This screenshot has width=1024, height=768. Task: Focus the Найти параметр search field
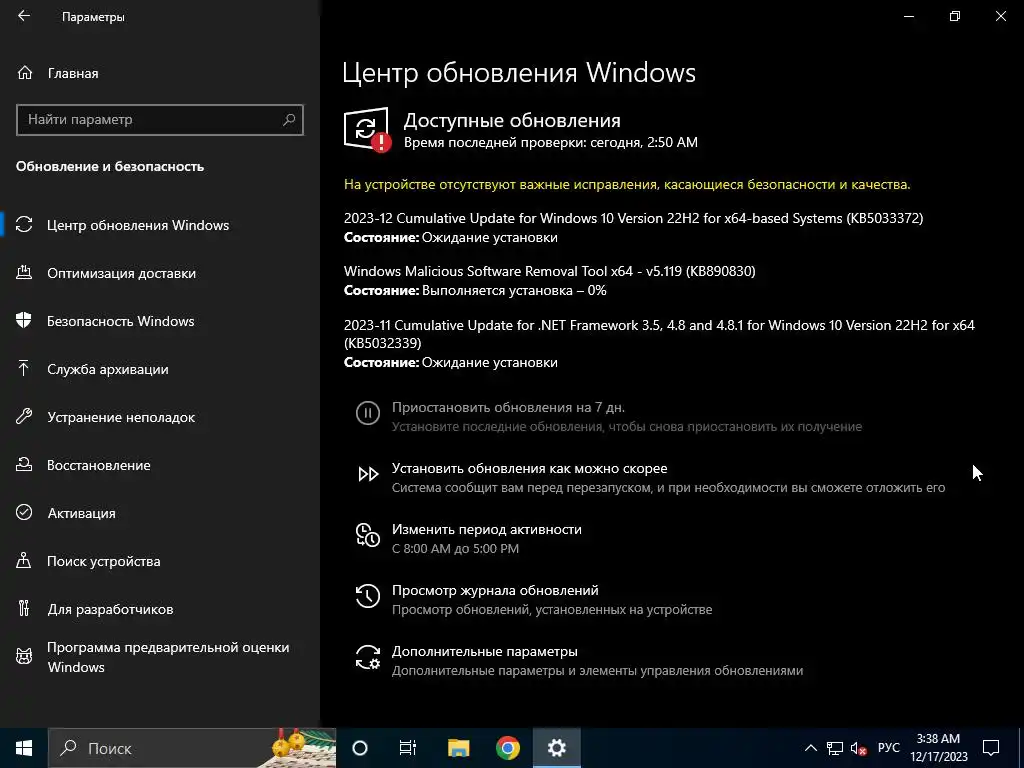[159, 120]
